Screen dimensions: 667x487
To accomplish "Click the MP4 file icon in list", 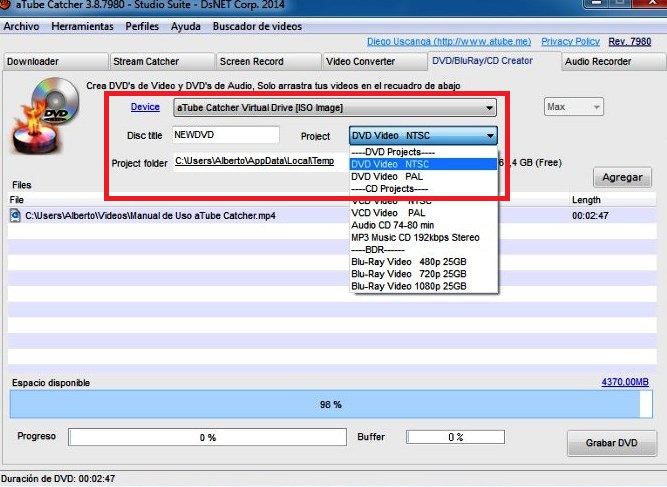I will tap(15, 216).
